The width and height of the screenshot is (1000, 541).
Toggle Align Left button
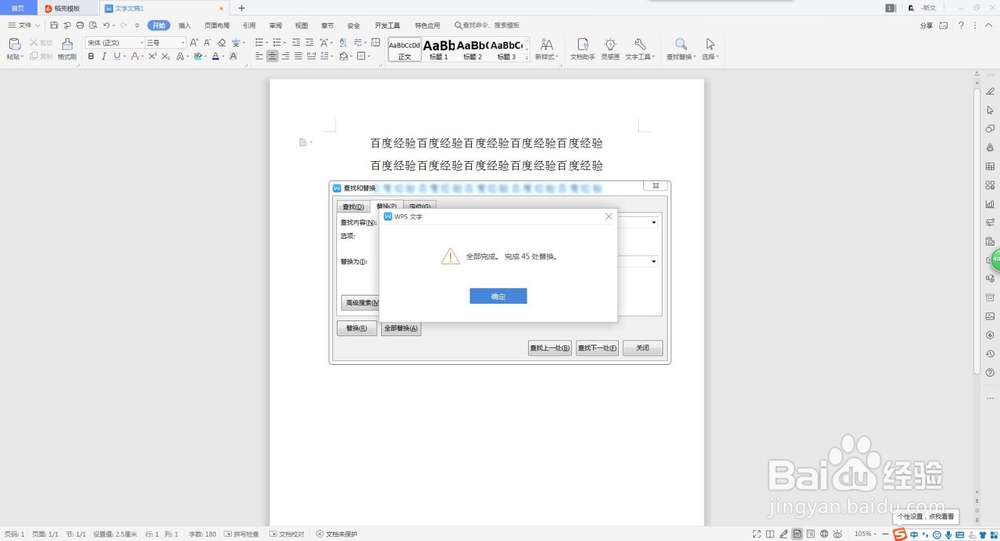(259, 56)
